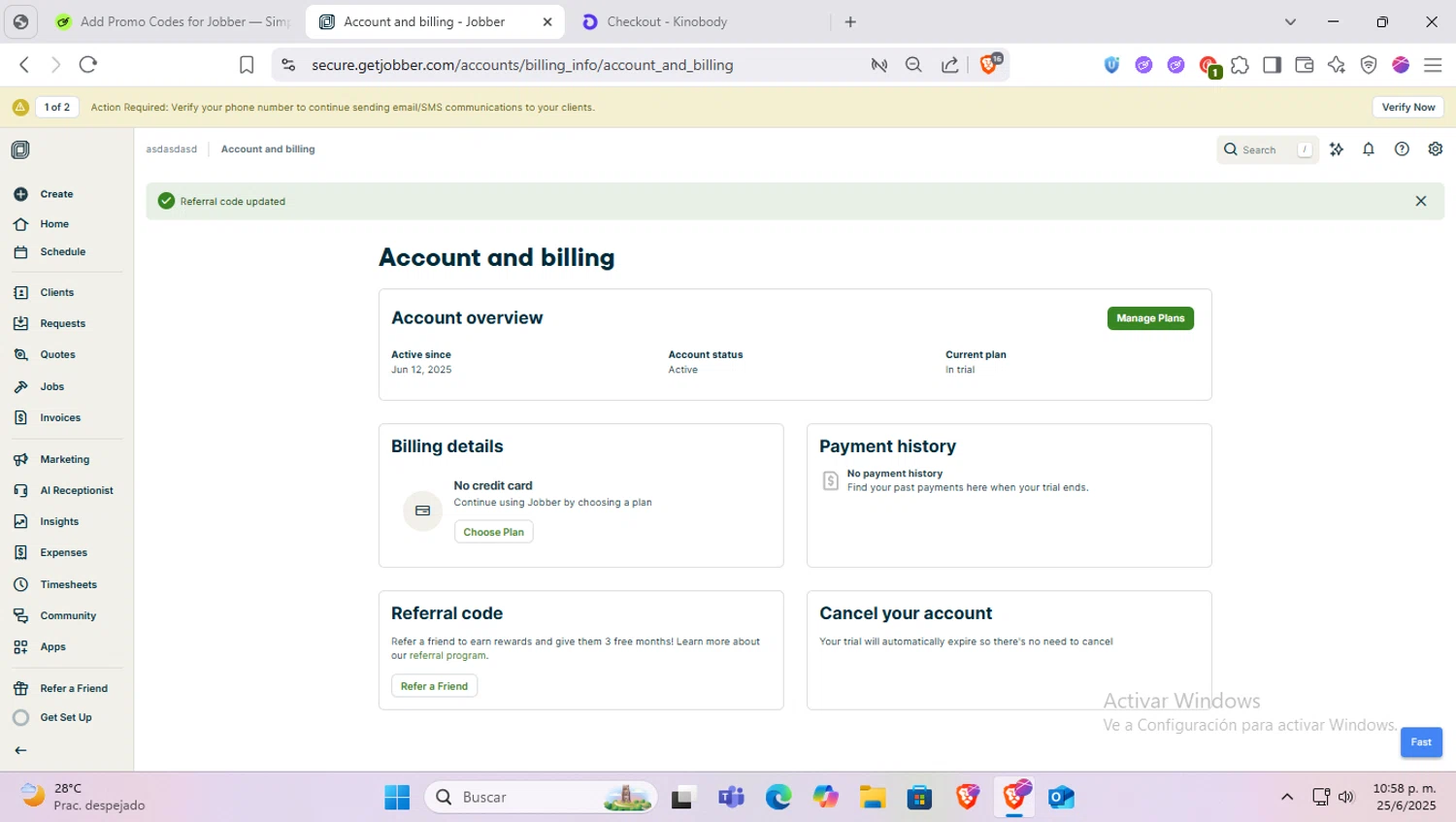Open the Jobs section

[x=40, y=386]
